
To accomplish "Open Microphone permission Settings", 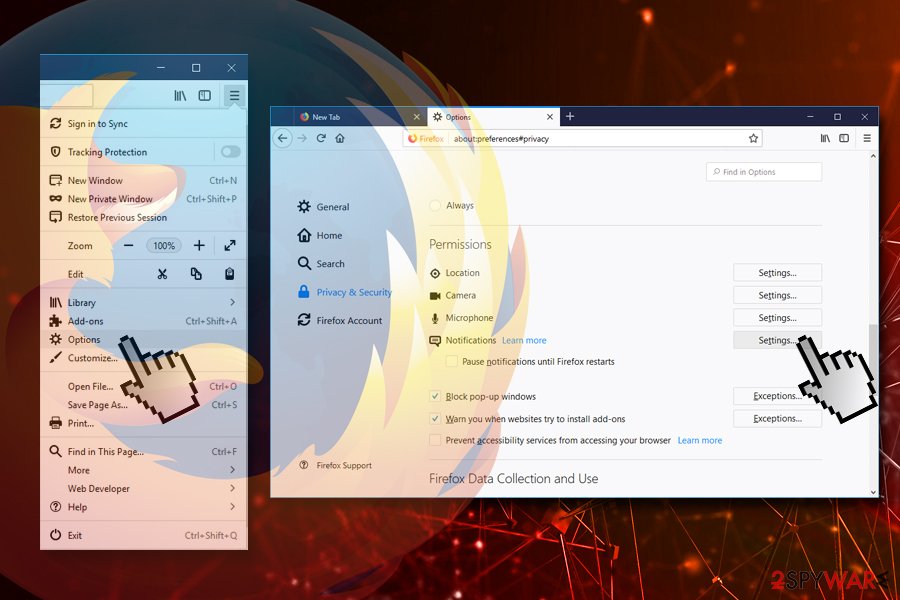I will pyautogui.click(x=777, y=318).
